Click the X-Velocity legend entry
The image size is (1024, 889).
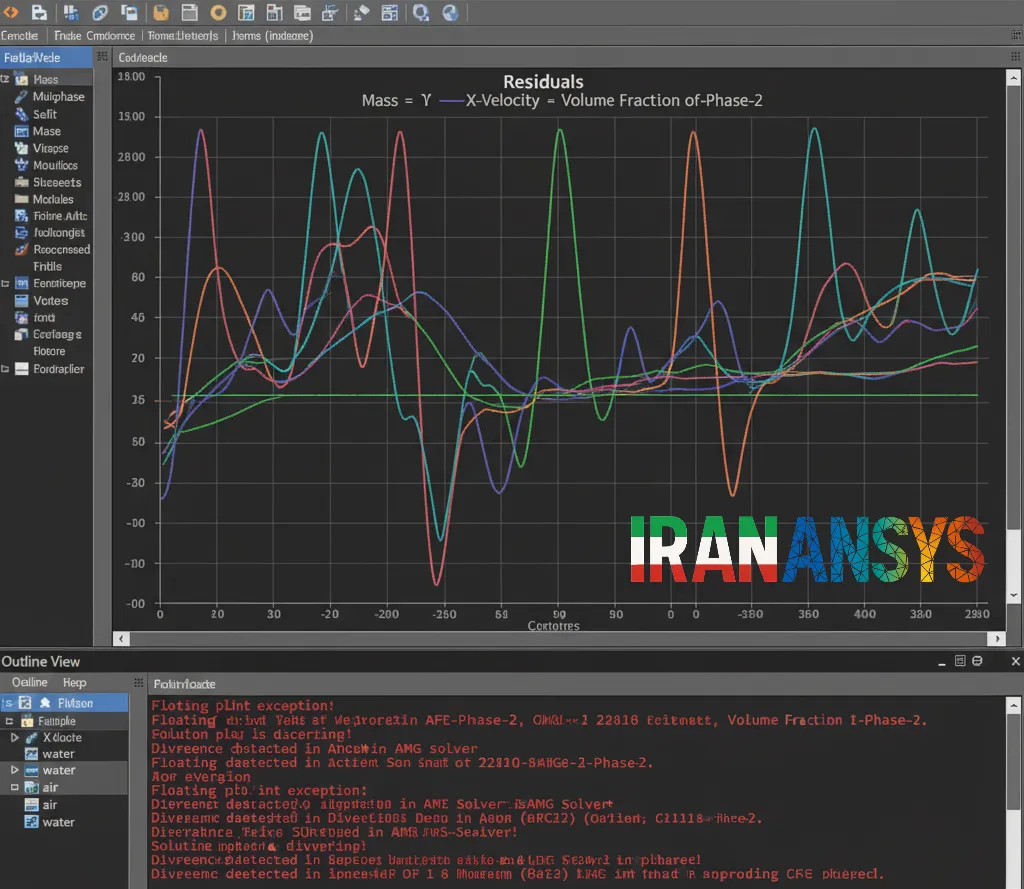pyautogui.click(x=490, y=101)
